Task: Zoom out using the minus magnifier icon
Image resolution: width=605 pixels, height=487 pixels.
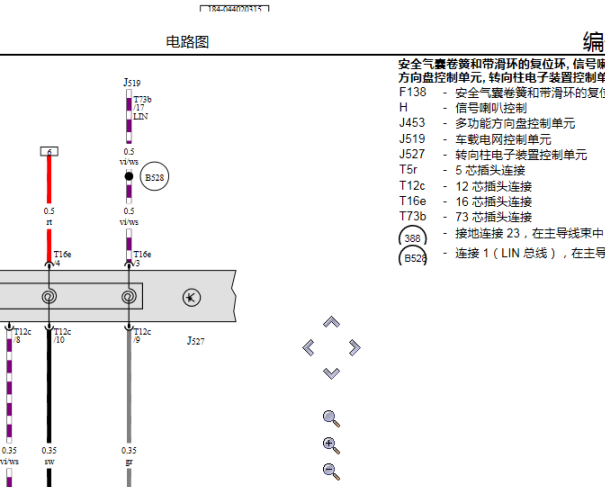Action: 331,472
